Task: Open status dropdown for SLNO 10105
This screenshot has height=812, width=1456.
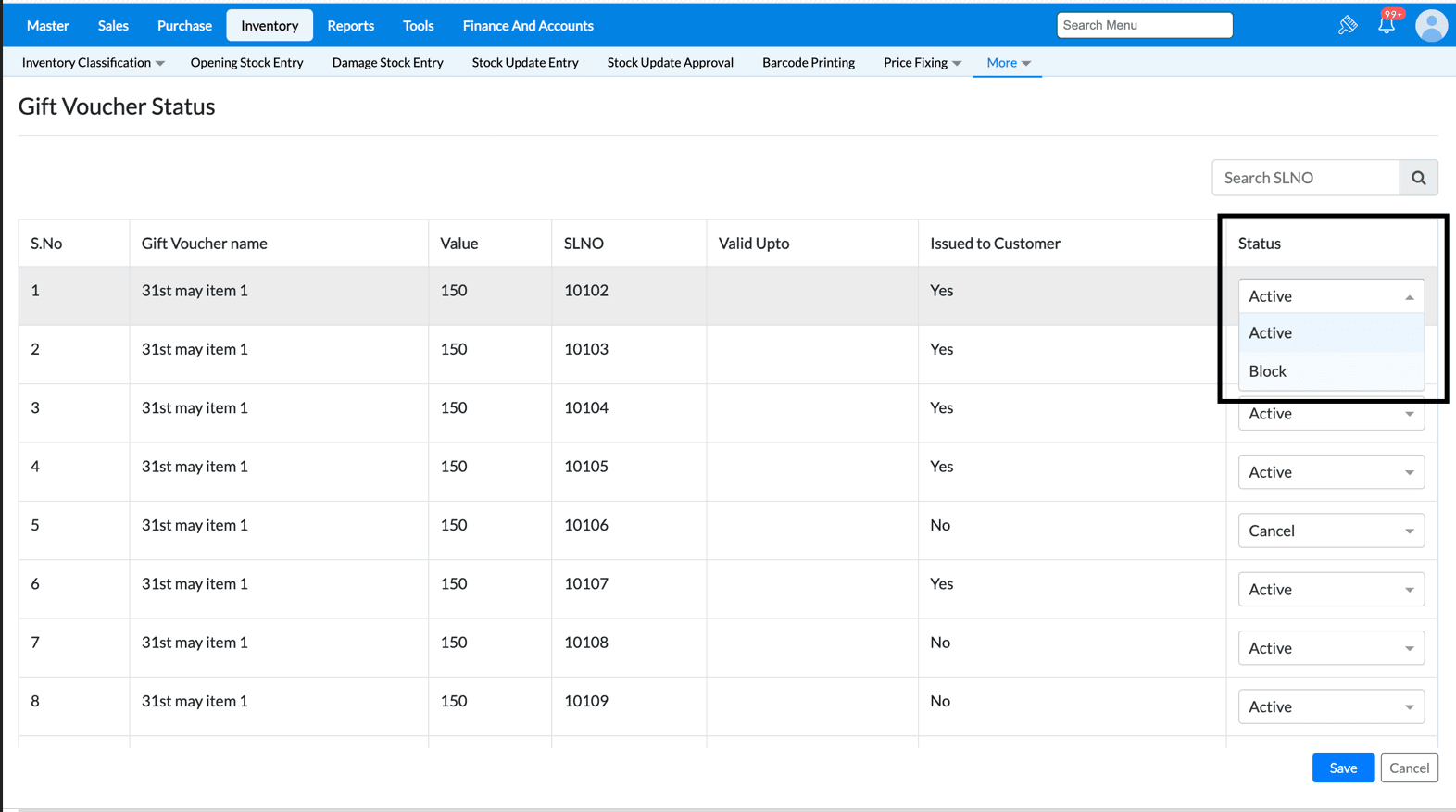Action: [1330, 472]
